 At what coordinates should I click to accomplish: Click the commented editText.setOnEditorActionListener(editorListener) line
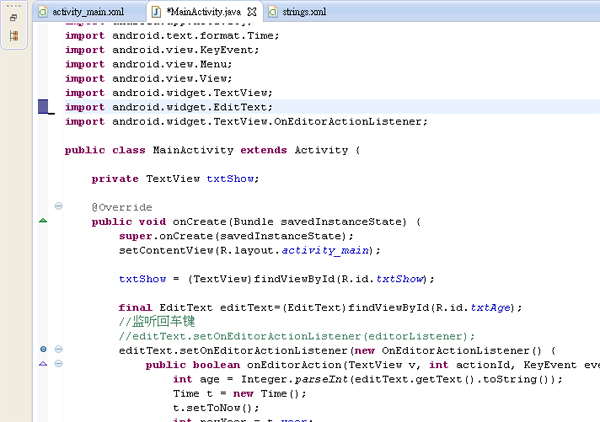pos(297,336)
